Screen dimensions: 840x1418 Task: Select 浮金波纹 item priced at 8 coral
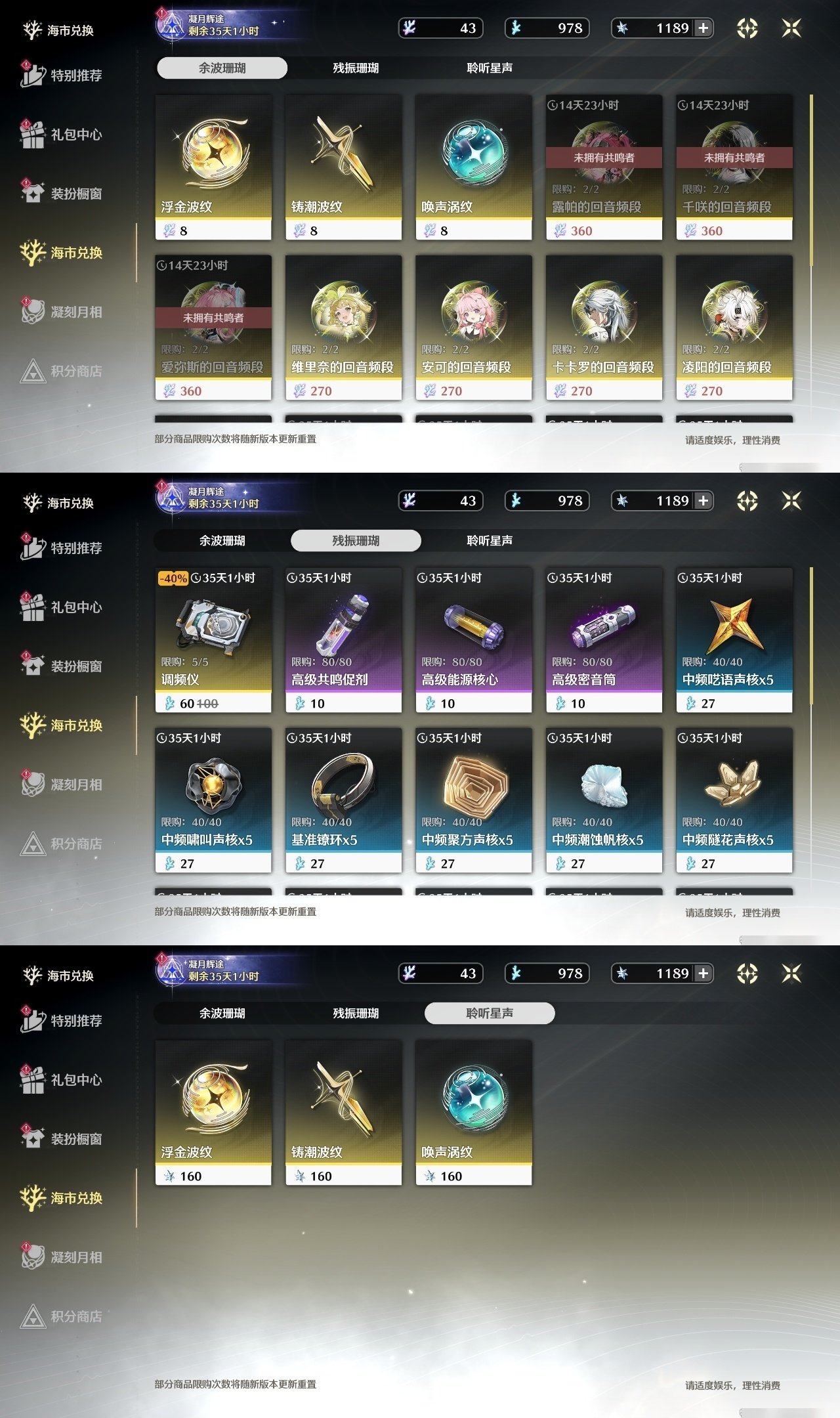213,167
